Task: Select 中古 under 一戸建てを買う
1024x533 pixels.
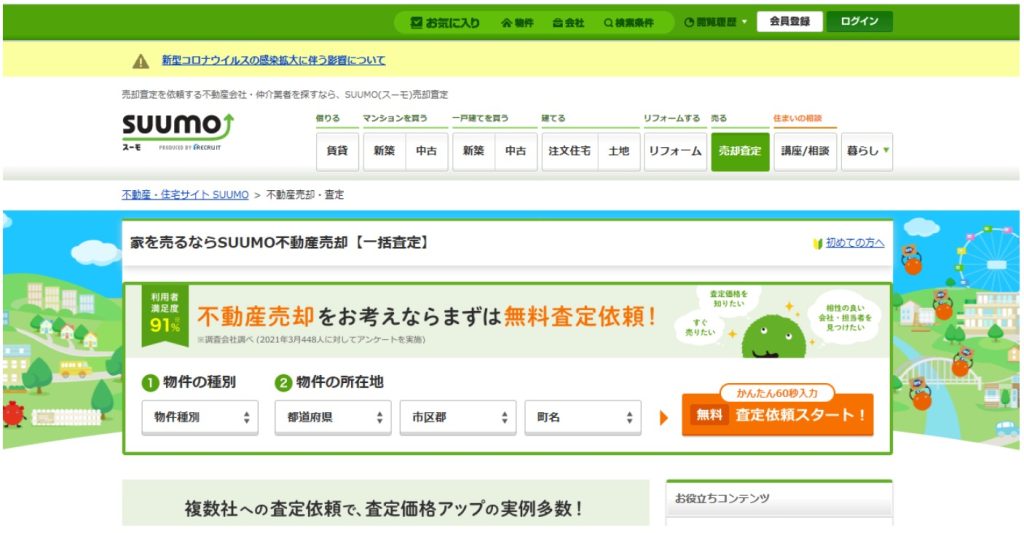Action: (516, 152)
